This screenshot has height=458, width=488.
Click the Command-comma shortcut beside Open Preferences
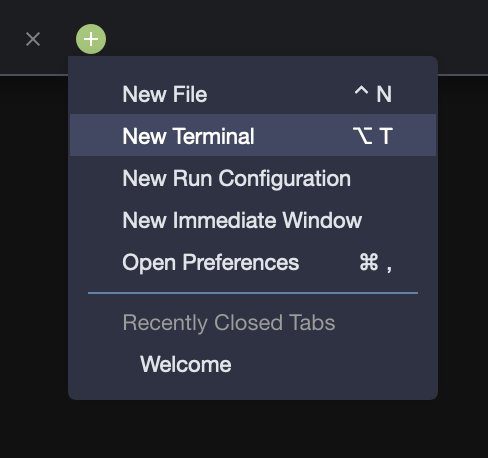click(375, 263)
